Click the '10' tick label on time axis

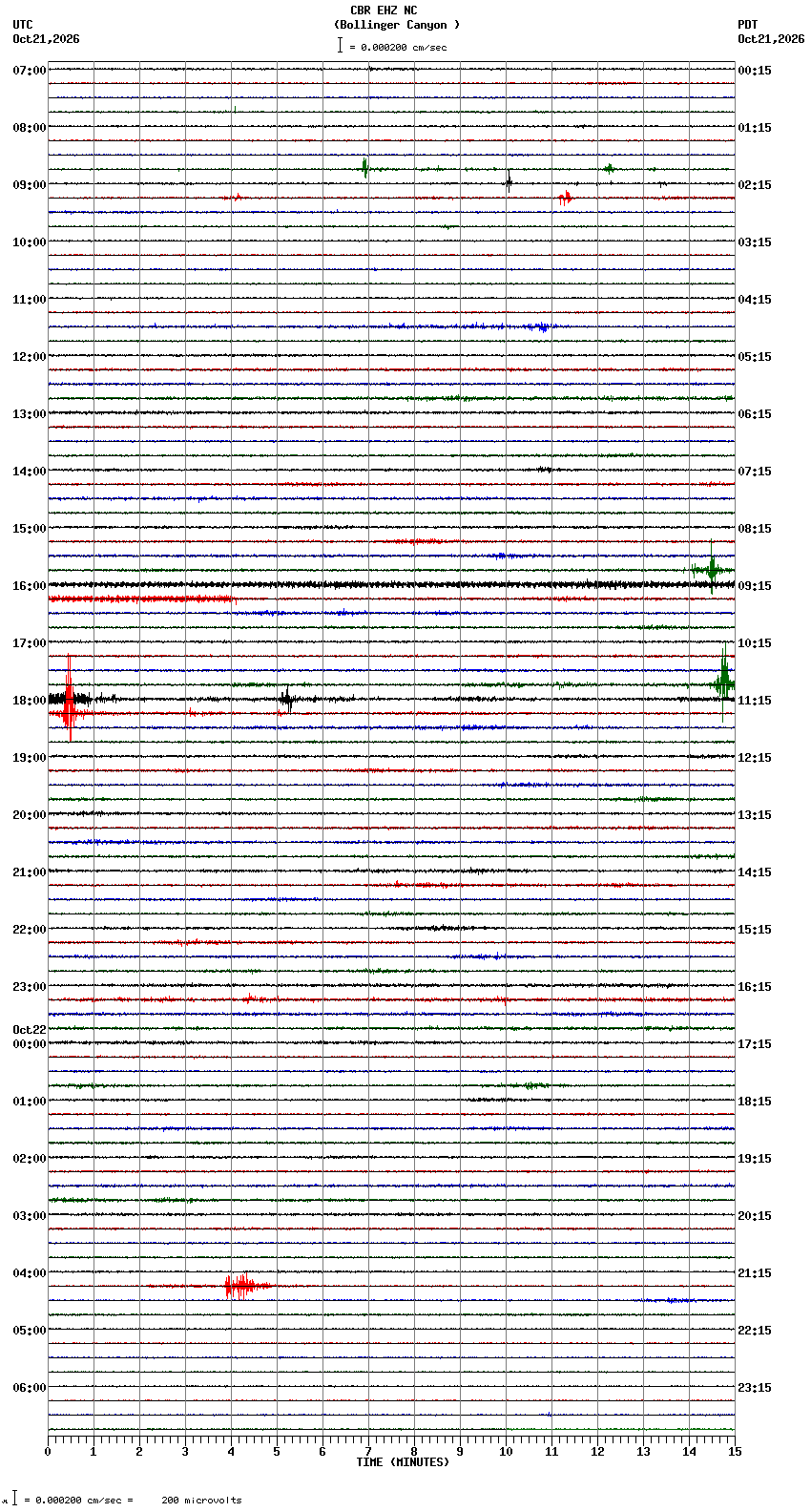(506, 1452)
